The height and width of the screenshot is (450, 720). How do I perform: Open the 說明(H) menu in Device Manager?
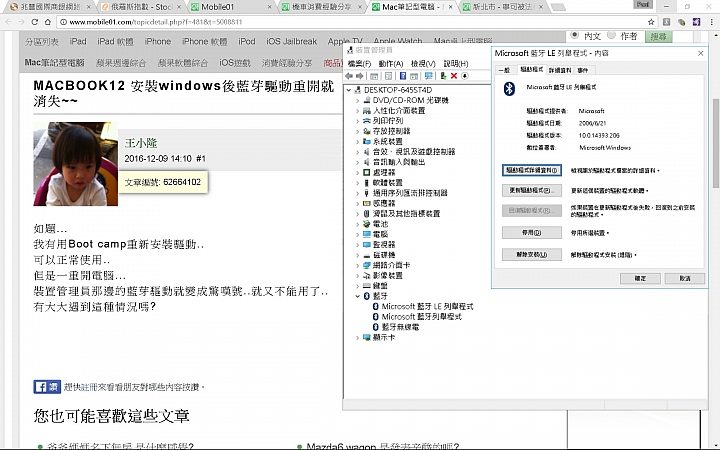tap(456, 64)
